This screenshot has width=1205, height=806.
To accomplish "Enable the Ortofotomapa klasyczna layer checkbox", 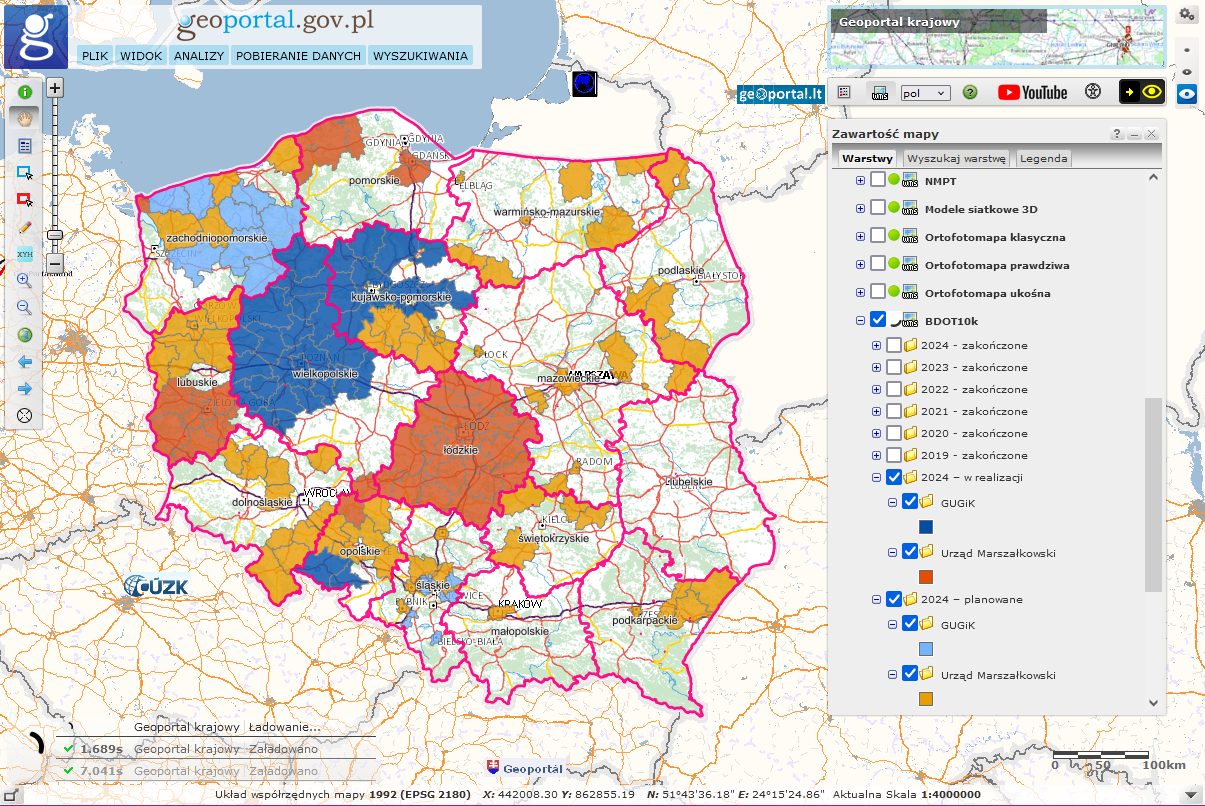I will point(878,237).
